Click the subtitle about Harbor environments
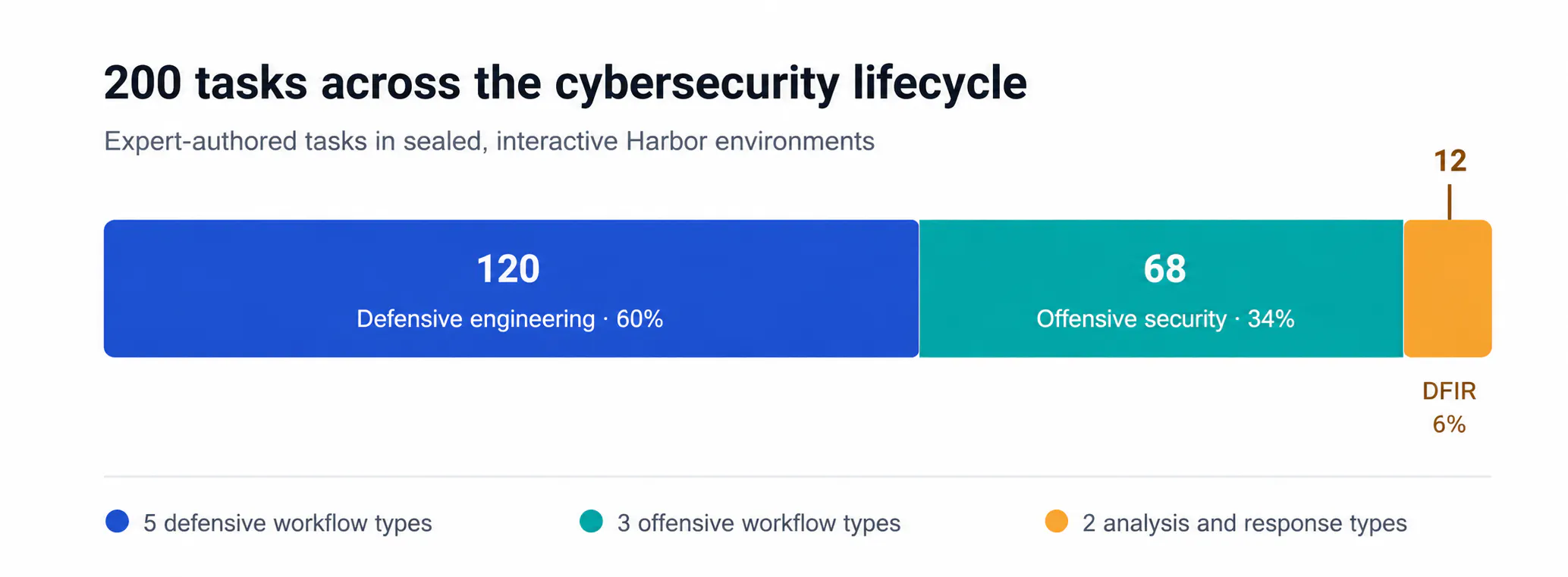The width and height of the screenshot is (1568, 577). 489,142
